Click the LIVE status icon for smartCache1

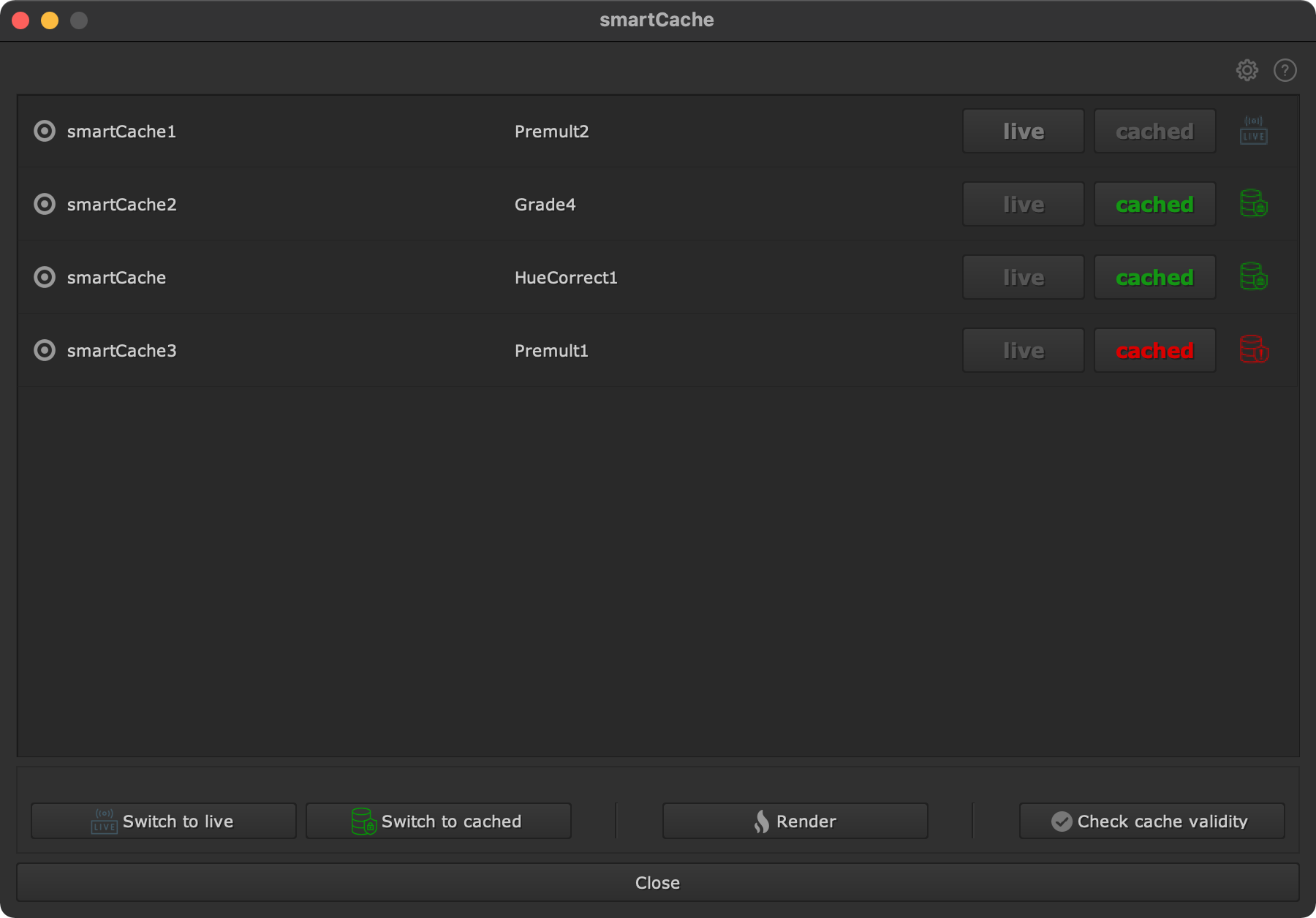click(1253, 132)
